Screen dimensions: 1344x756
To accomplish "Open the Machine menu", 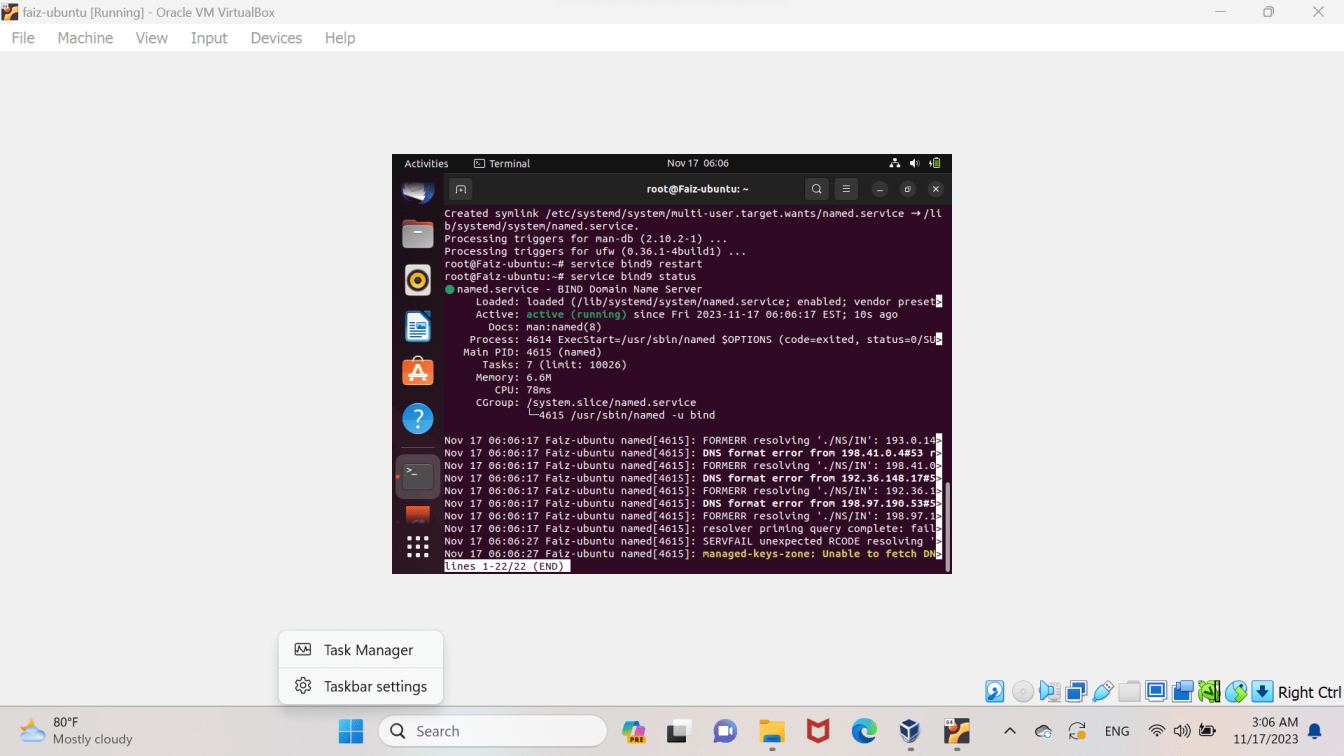I will [x=85, y=38].
